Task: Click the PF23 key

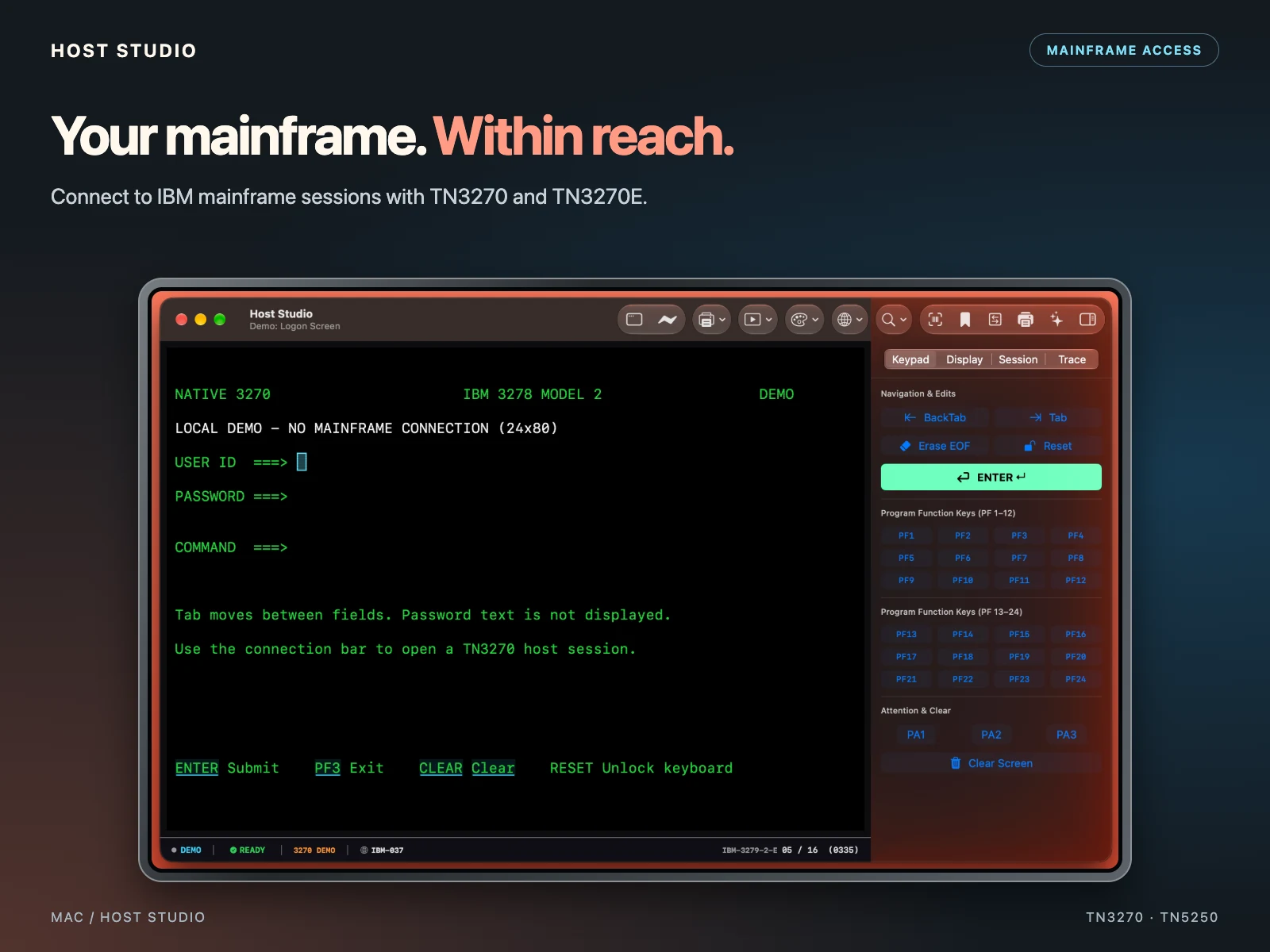Action: [1019, 678]
